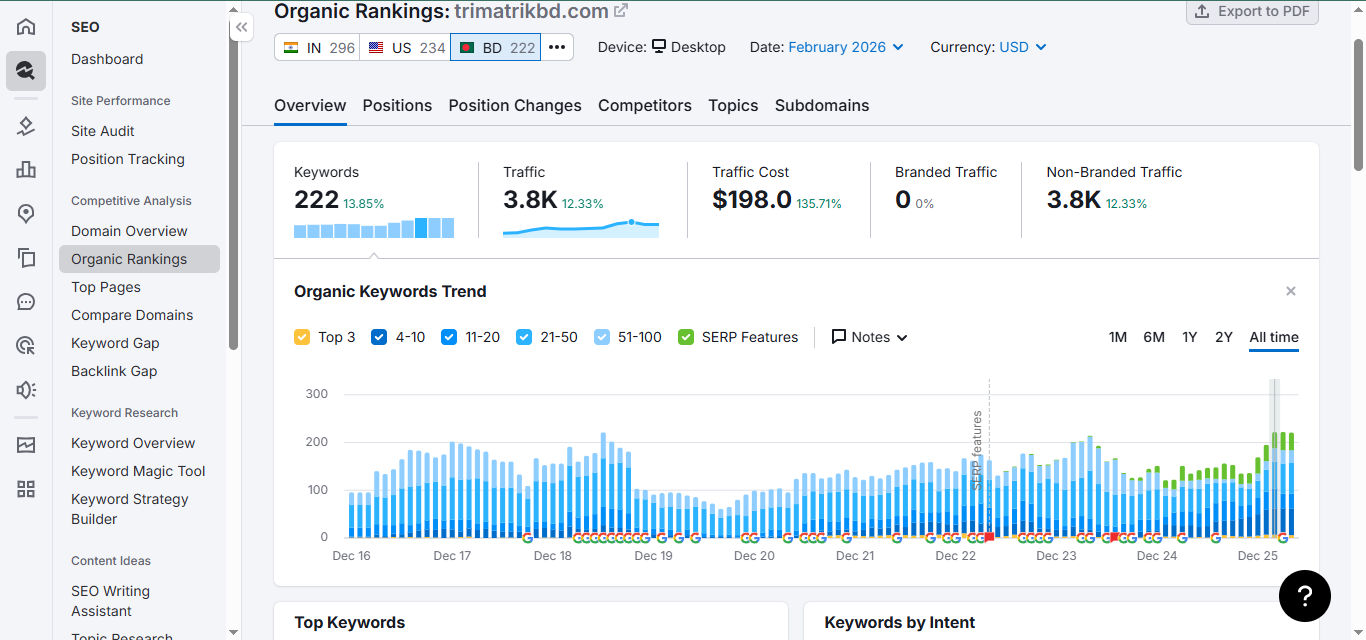
Task: Set chart range to 1Y
Action: (x=1189, y=337)
